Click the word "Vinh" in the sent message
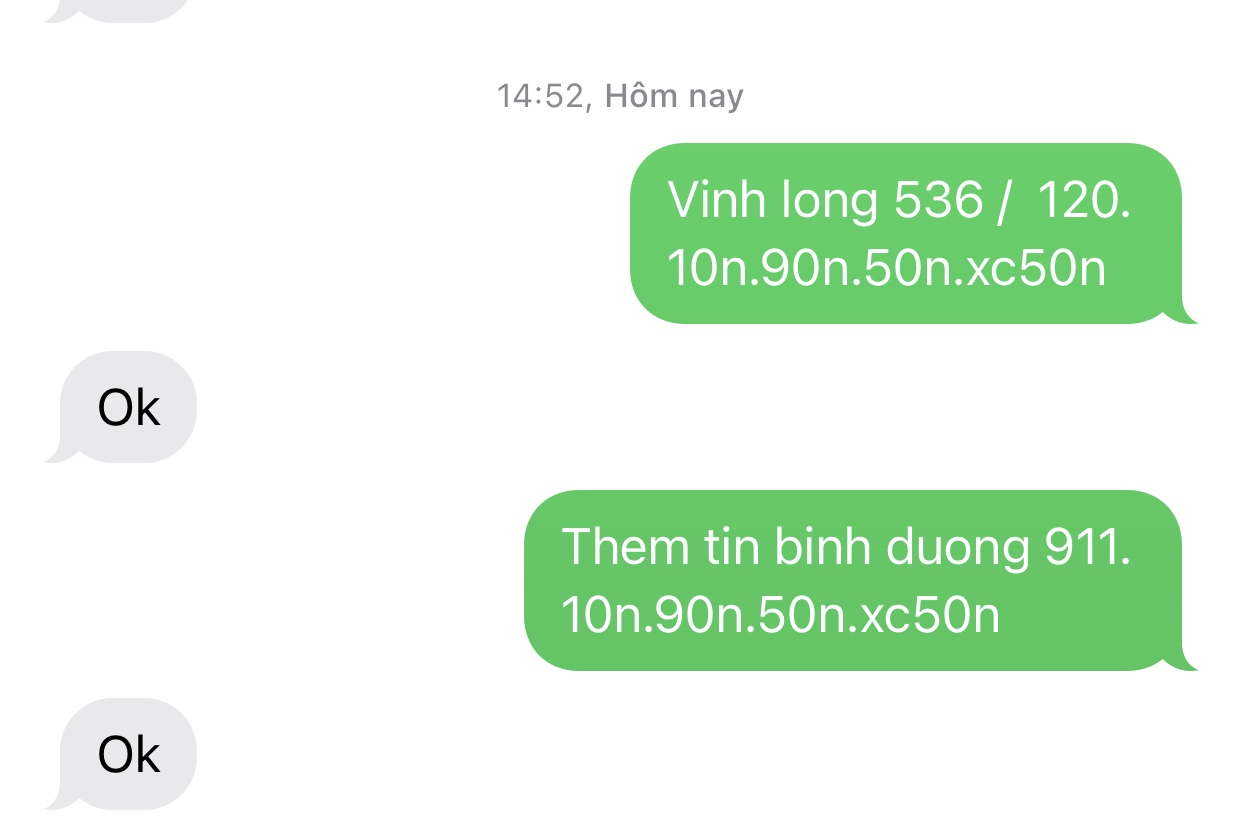The height and width of the screenshot is (831, 1242). (x=710, y=200)
